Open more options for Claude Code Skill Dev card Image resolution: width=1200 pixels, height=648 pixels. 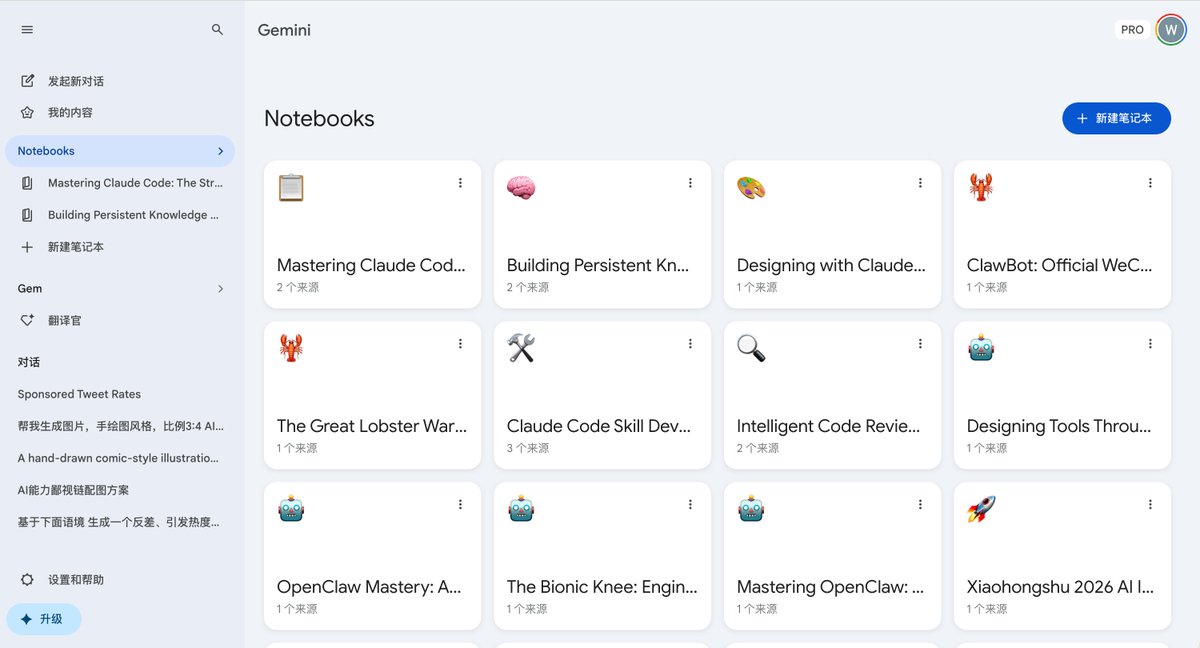click(690, 344)
